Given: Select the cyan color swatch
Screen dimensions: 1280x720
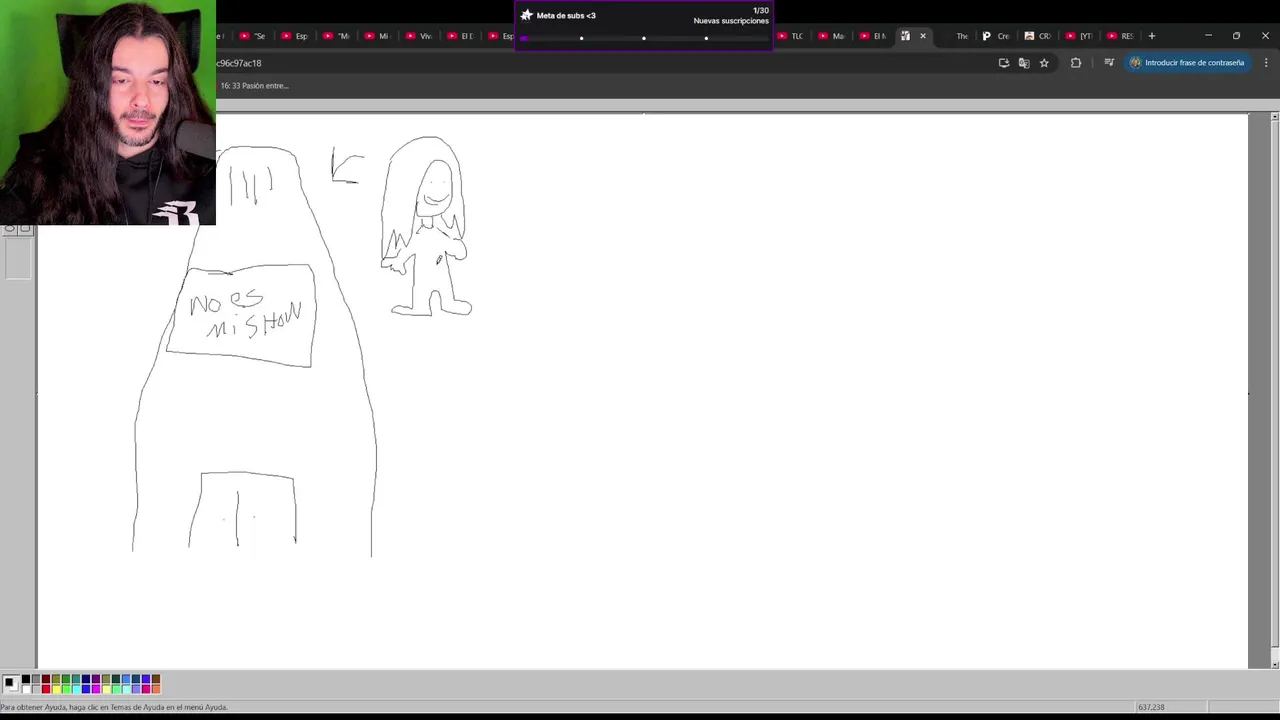Looking at the screenshot, I should coord(76,689).
